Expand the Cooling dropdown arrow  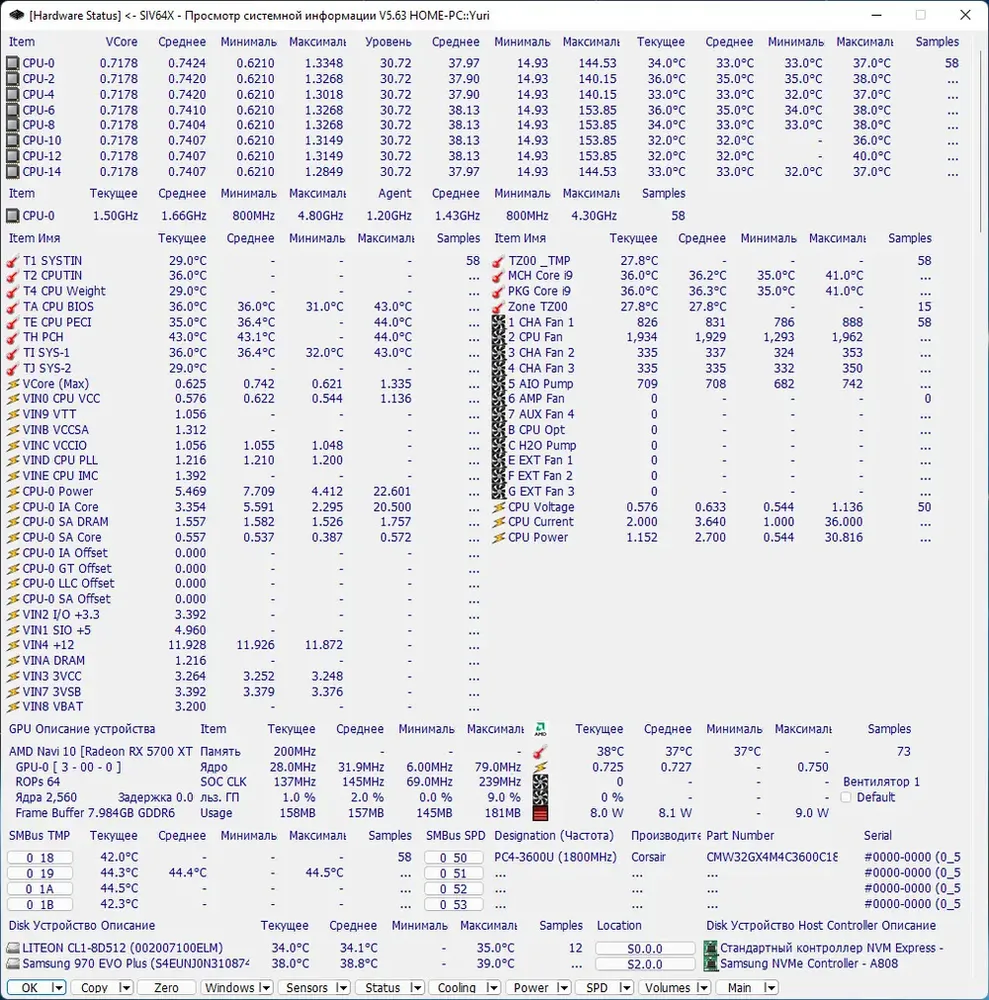(492, 987)
